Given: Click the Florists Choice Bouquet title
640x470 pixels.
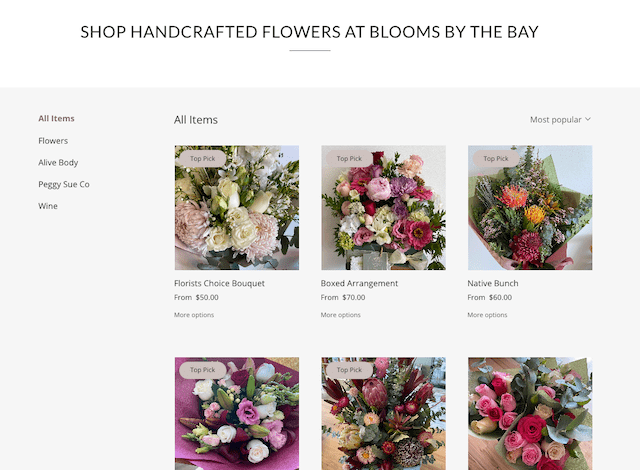Looking at the screenshot, I should coord(219,284).
